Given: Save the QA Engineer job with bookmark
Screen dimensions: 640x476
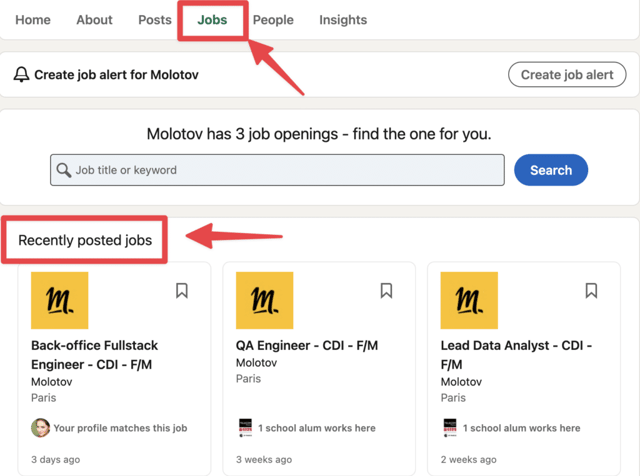Looking at the screenshot, I should [386, 291].
